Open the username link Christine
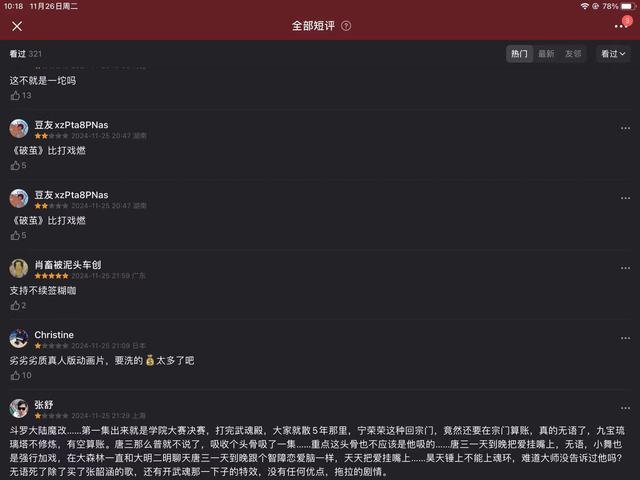 tap(54, 334)
